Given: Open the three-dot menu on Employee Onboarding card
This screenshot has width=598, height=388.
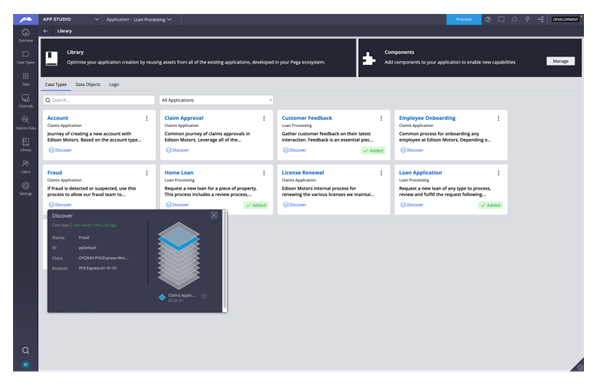Looking at the screenshot, I should 498,119.
